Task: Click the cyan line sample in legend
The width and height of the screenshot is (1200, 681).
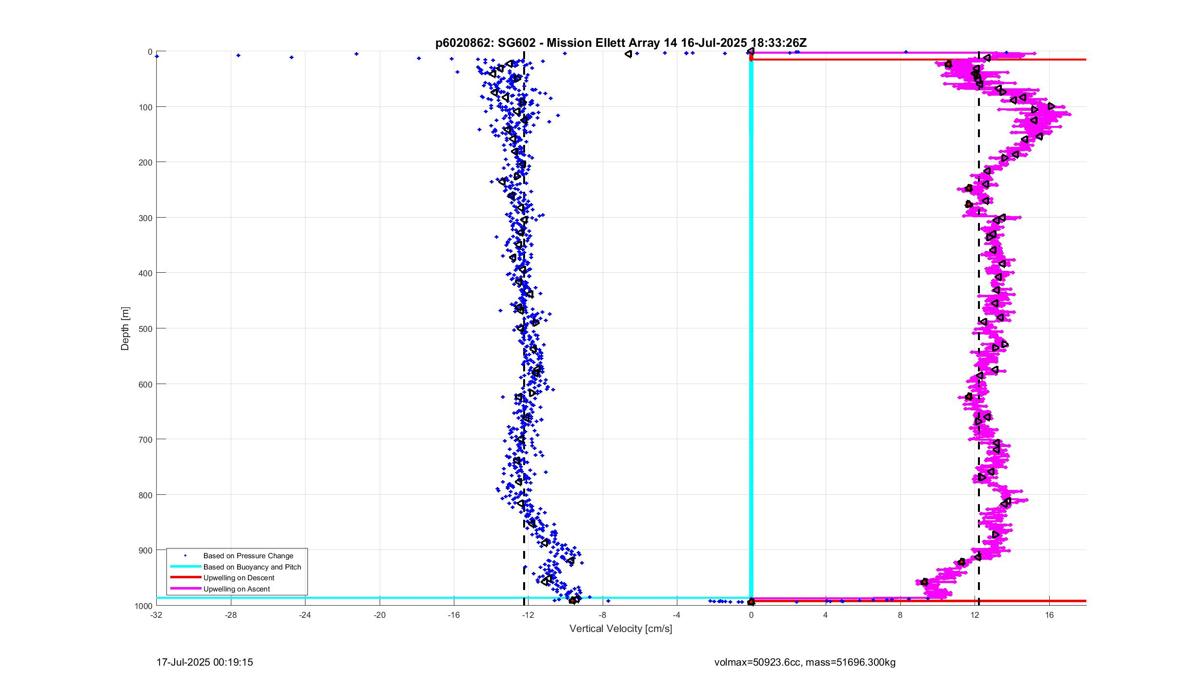Action: 185,567
